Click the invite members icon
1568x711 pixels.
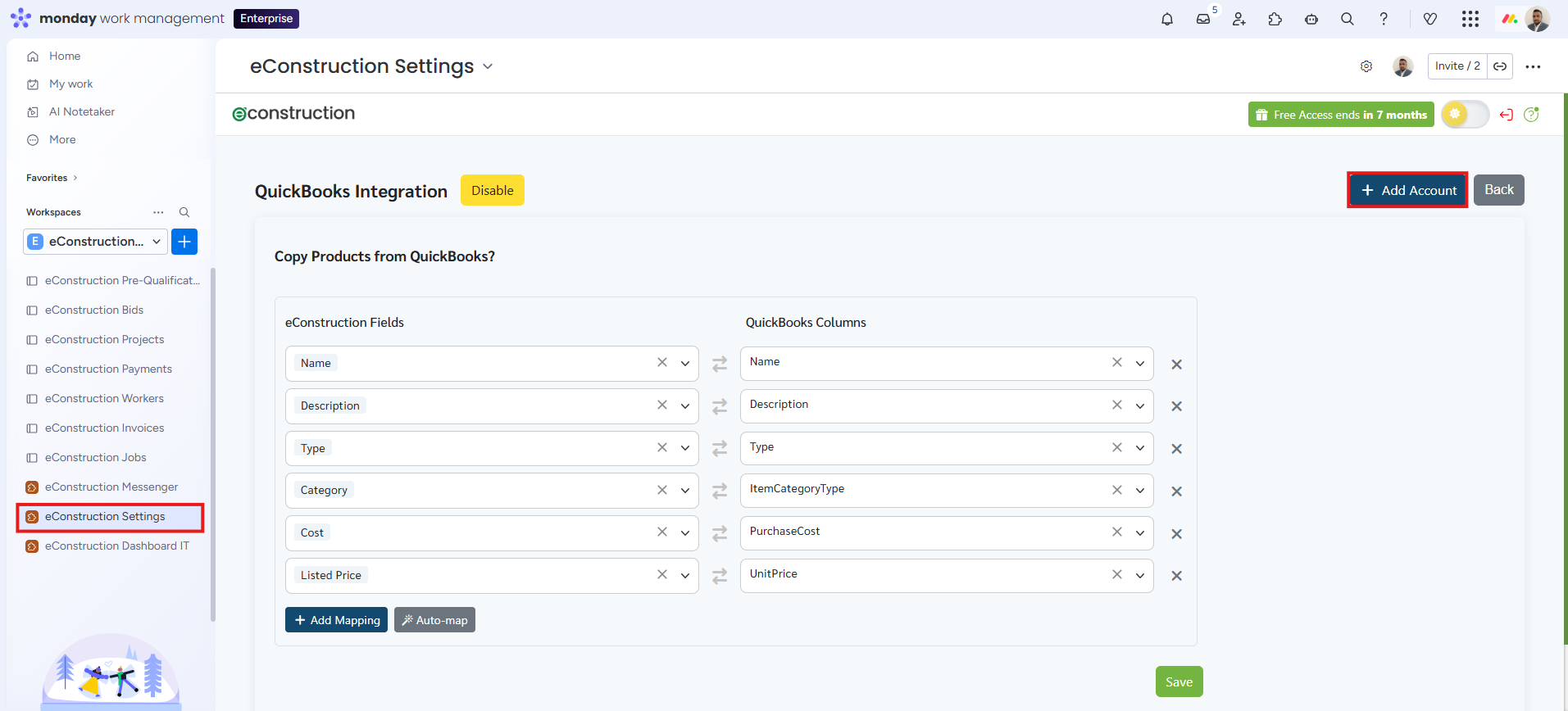(x=1239, y=19)
